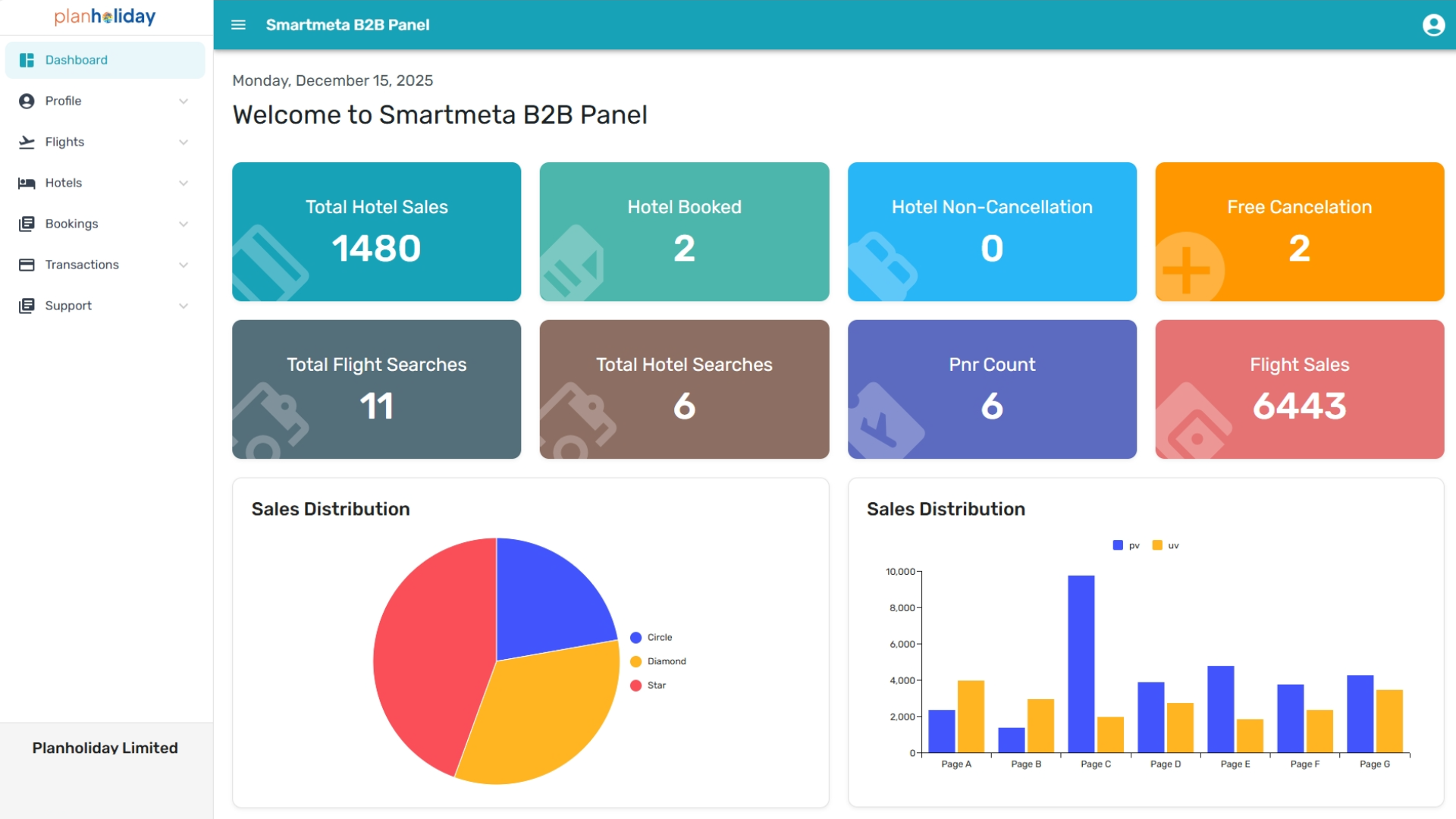The image size is (1456, 819).
Task: Click the Hotels bed icon in sidebar
Action: point(27,183)
